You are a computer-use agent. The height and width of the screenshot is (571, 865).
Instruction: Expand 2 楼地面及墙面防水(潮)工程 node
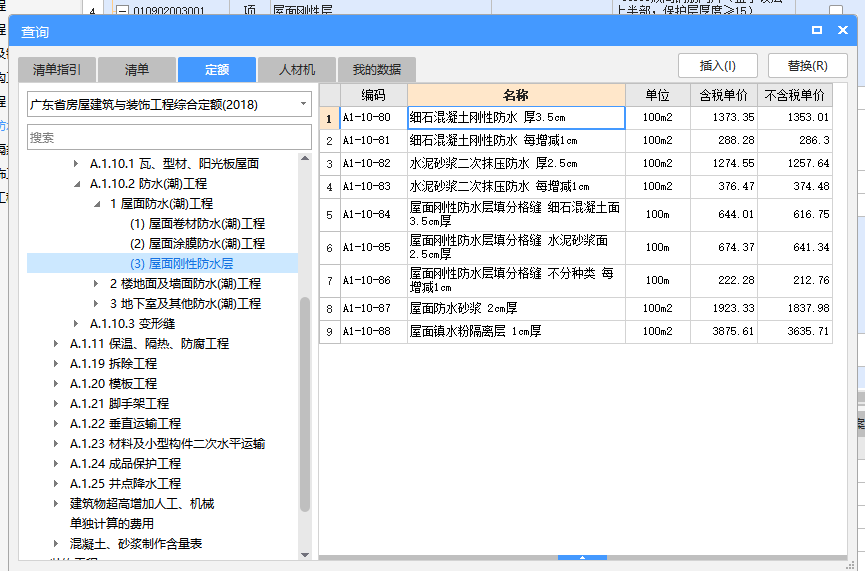point(97,284)
